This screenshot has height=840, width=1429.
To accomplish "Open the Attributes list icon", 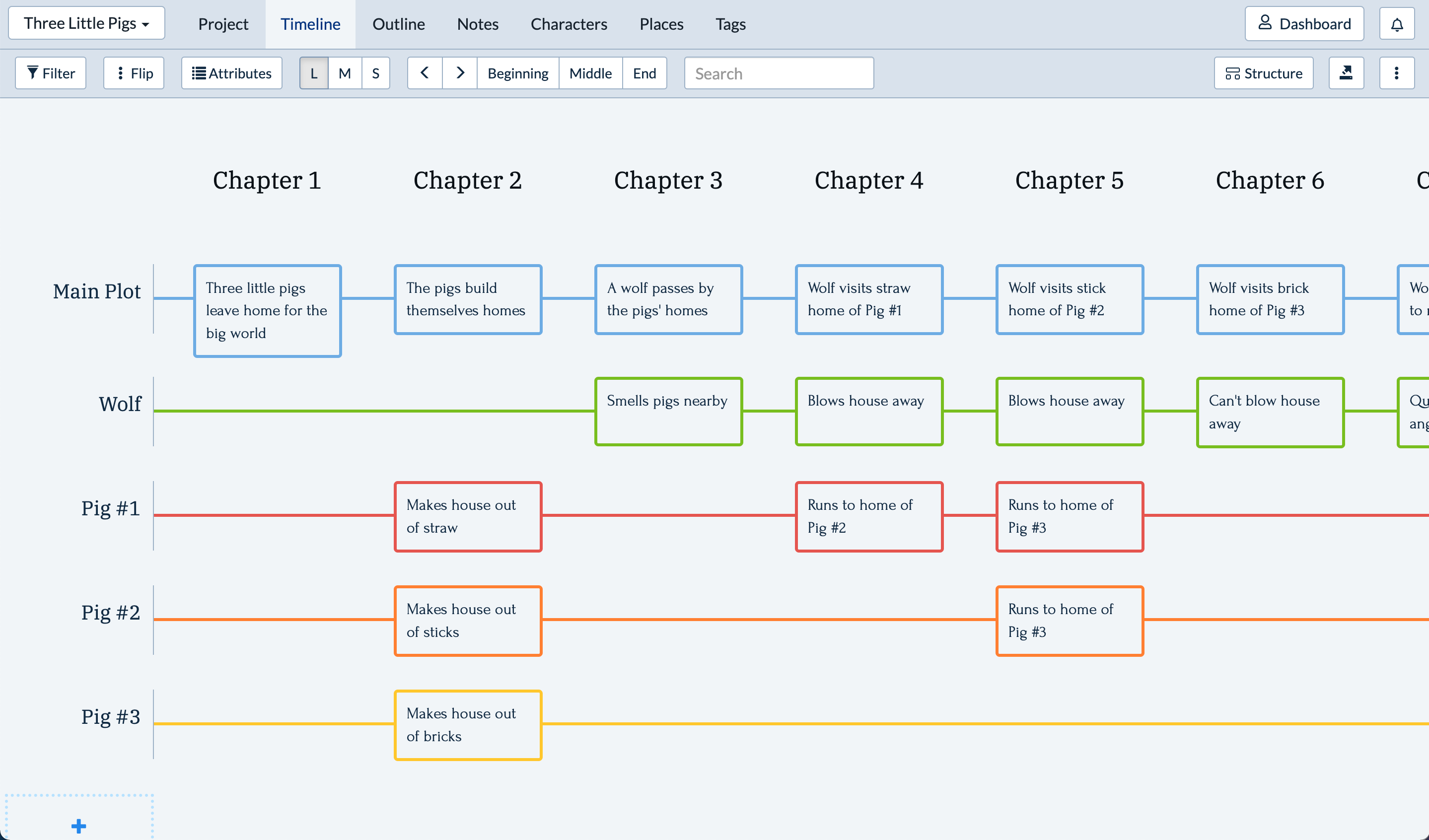I will [199, 72].
